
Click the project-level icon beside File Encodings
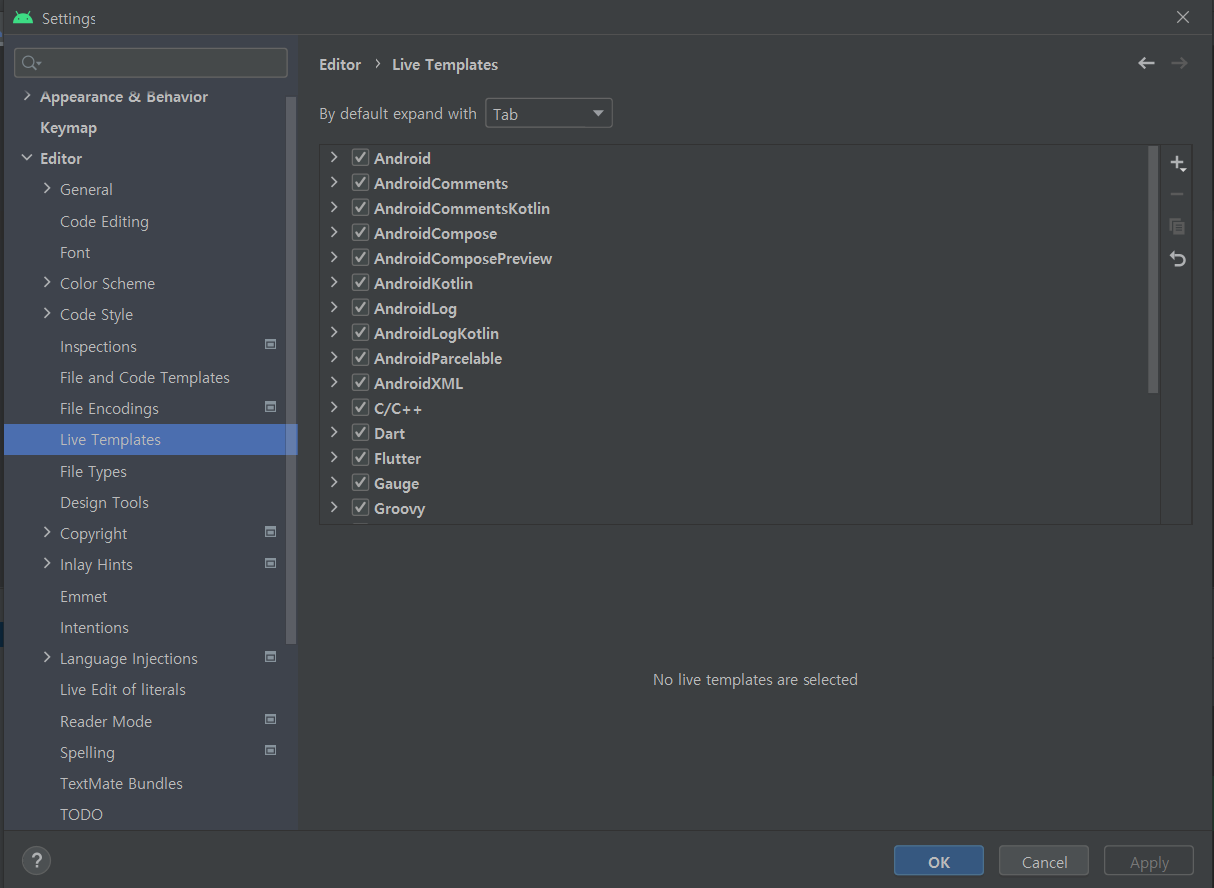pos(270,407)
